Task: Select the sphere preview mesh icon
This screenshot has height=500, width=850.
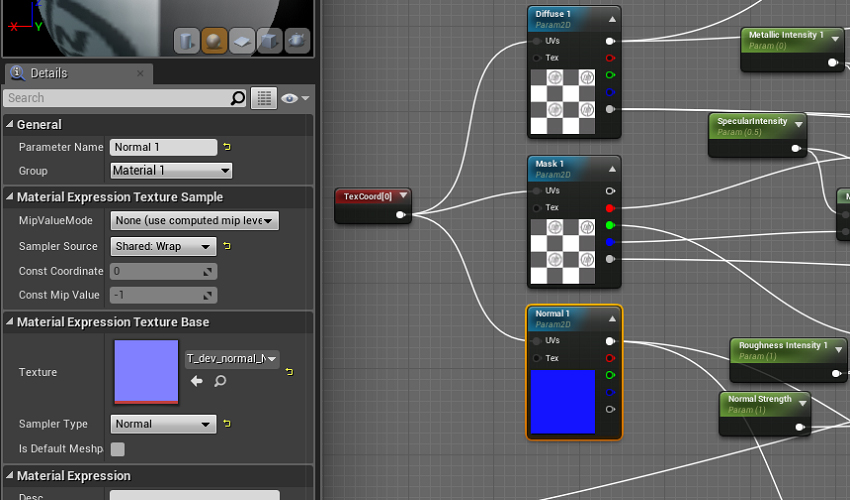Action: 214,40
